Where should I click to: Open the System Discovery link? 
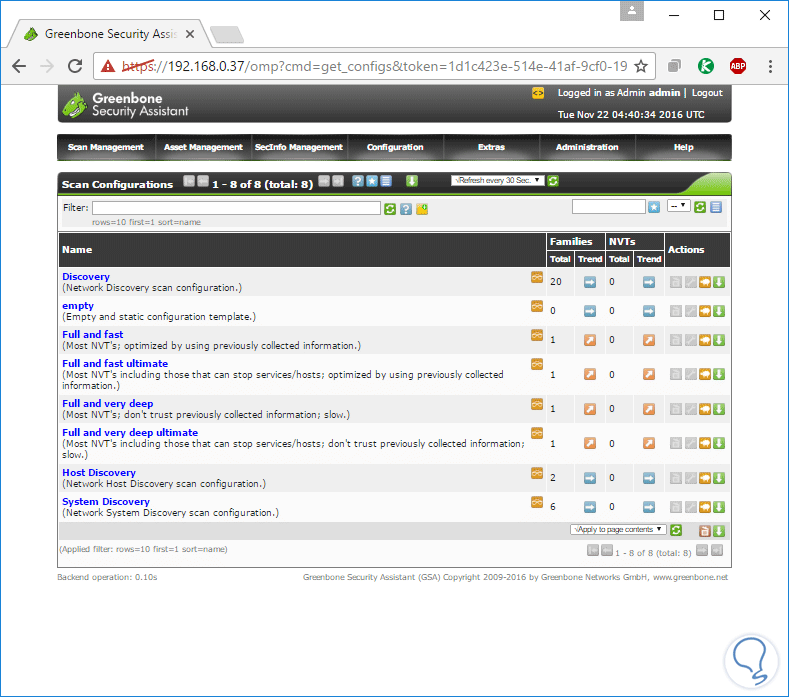(x=106, y=502)
